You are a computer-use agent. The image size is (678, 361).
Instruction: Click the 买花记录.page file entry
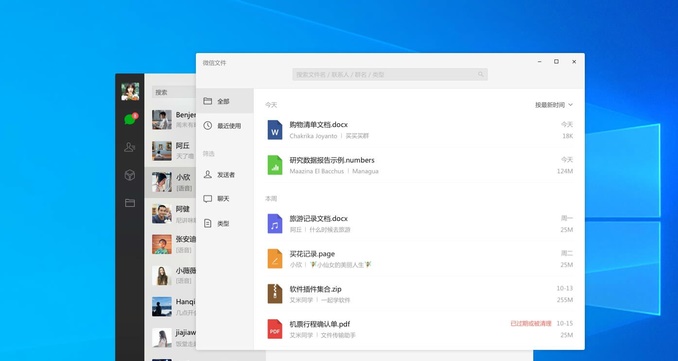(419, 259)
